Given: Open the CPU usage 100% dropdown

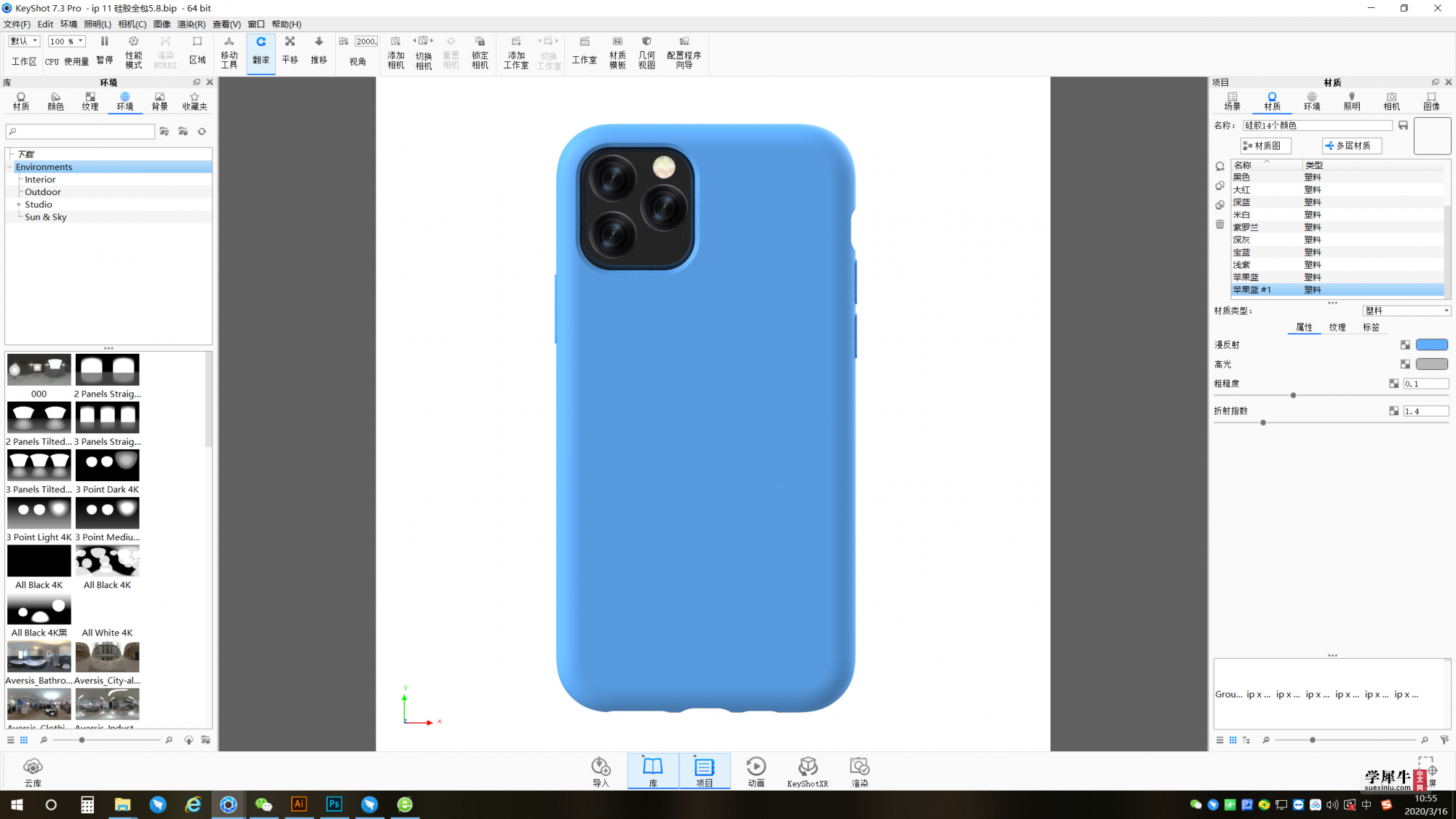Looking at the screenshot, I should click(66, 41).
